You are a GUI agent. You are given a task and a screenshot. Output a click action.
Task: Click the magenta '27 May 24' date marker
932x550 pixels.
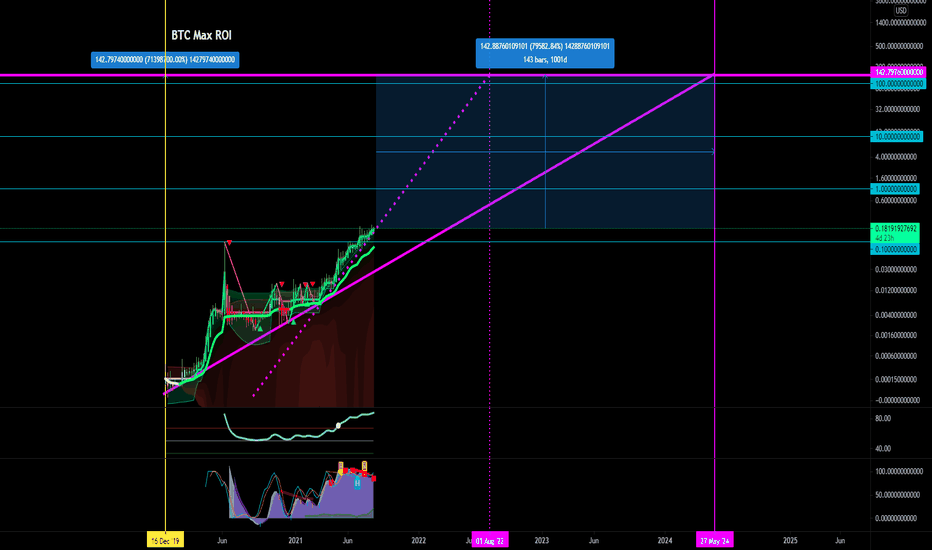pos(714,540)
